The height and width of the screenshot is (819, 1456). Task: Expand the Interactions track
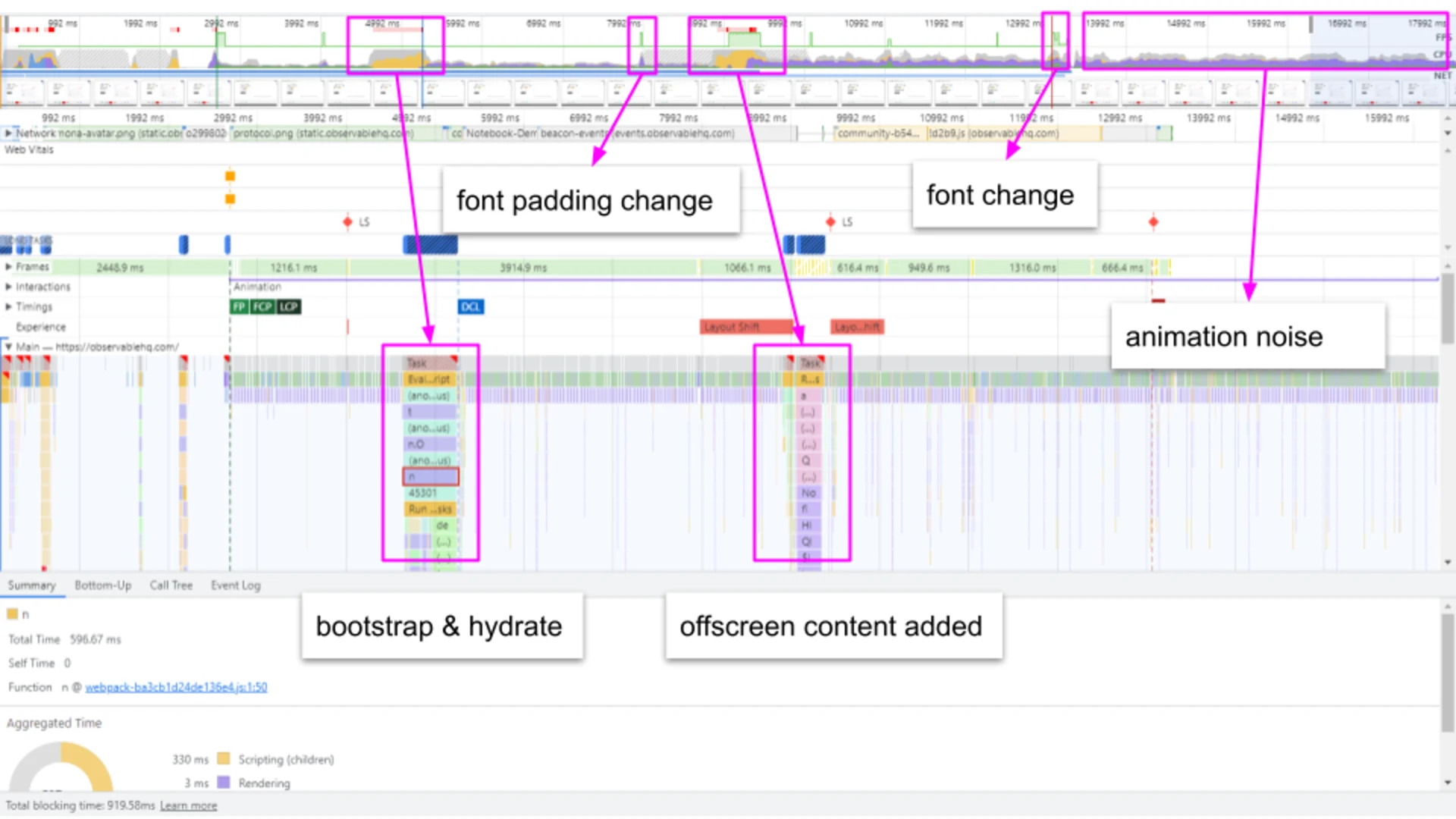(8, 287)
